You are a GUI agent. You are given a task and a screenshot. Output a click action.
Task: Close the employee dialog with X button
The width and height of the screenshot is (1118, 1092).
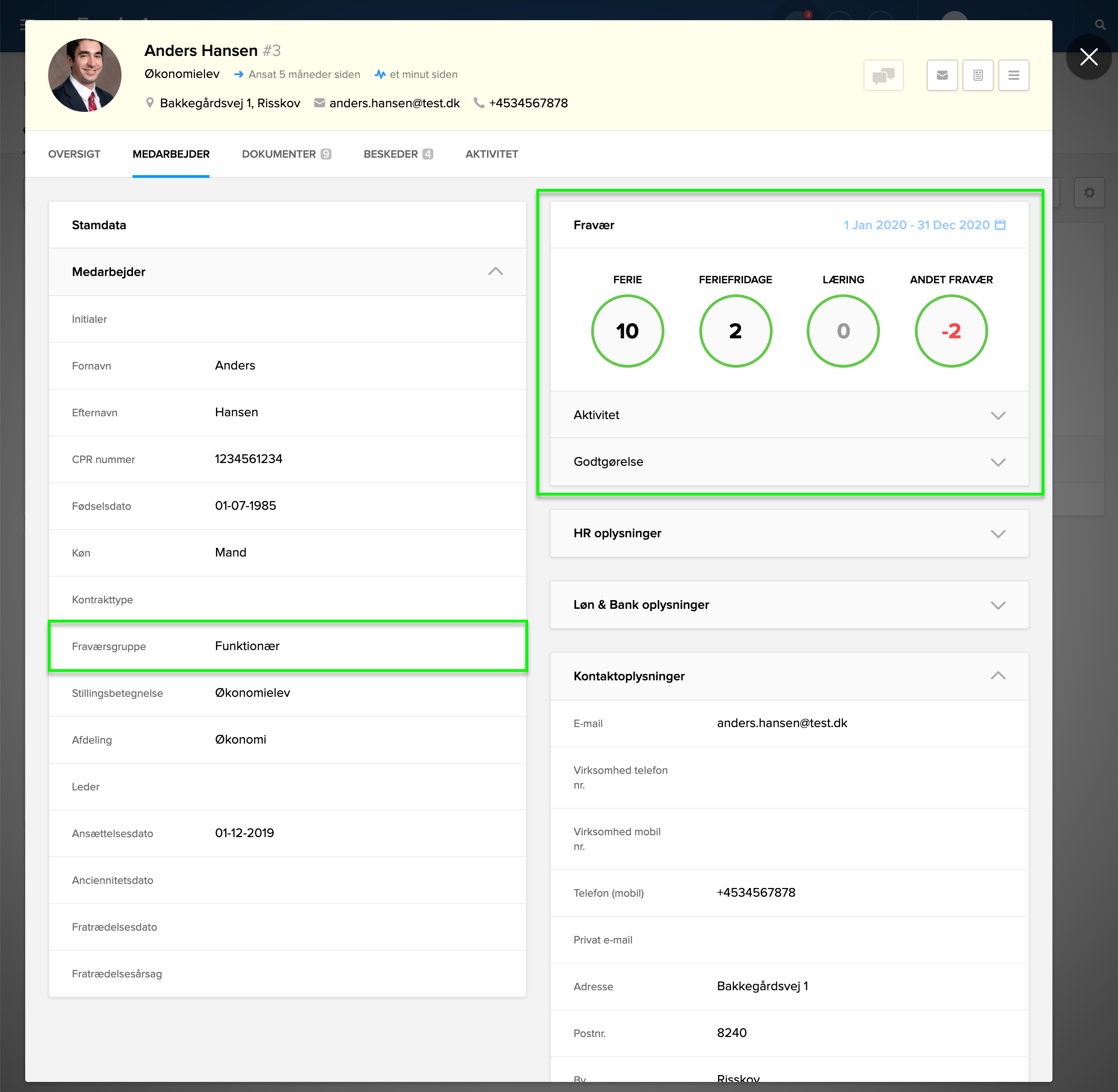click(x=1088, y=57)
